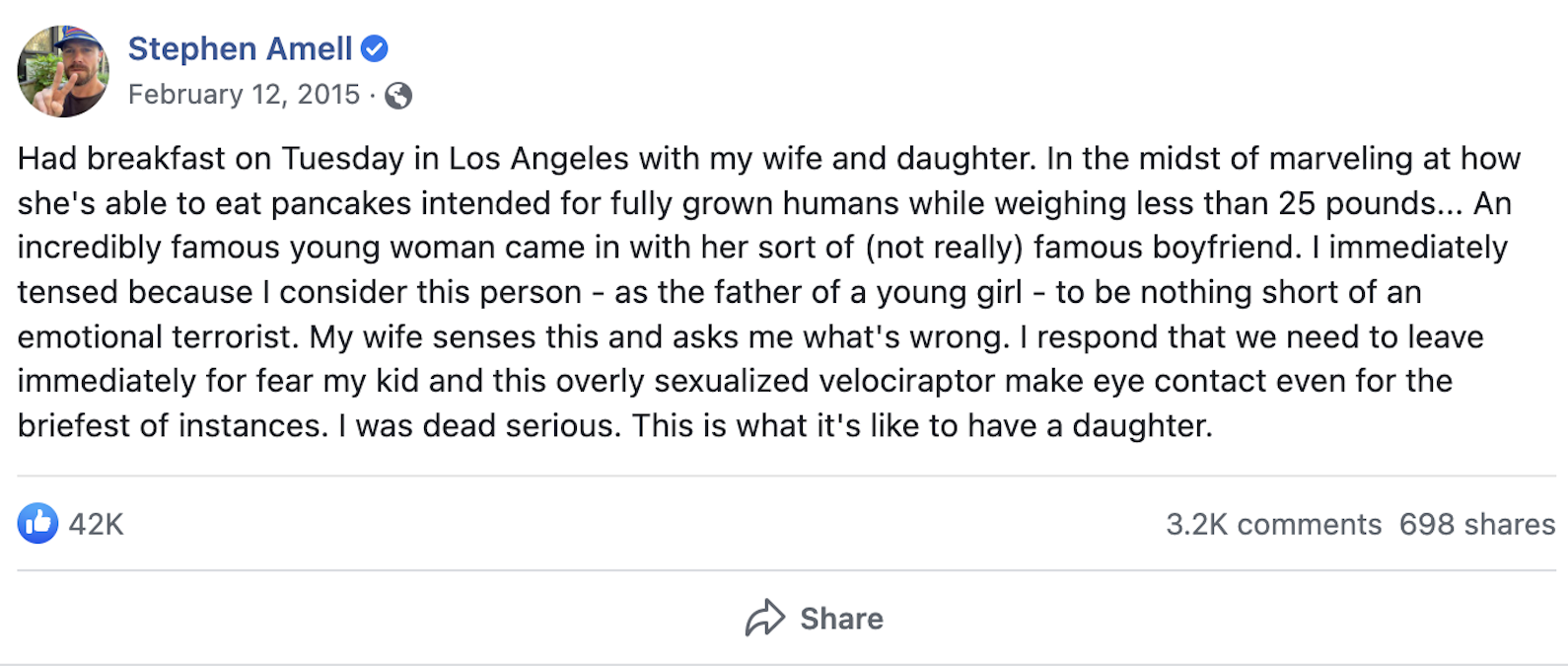The image size is (1568, 666).
Task: View the 3.2K comments
Action: [x=1273, y=524]
